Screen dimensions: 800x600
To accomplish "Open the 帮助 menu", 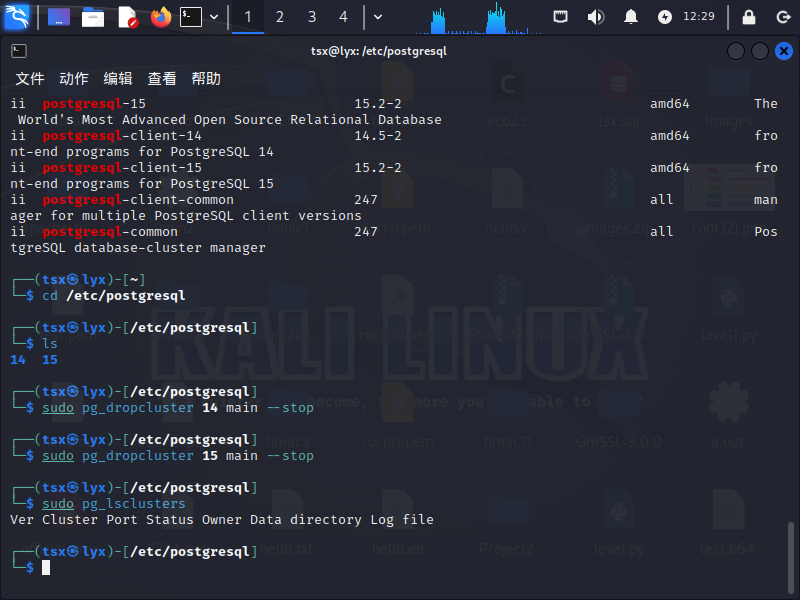I will click(x=206, y=79).
